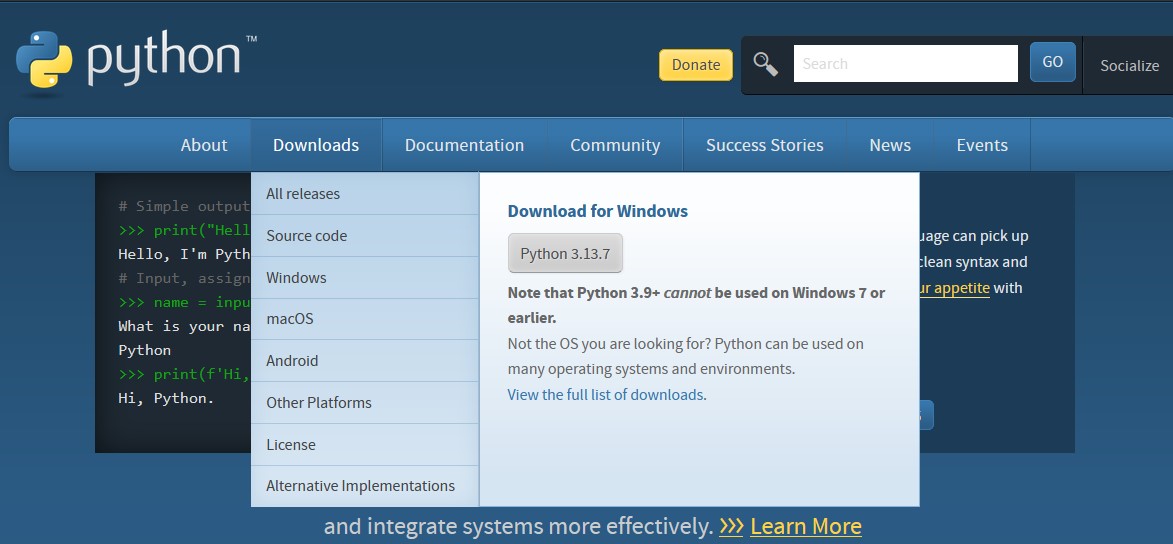Click the yellow Donate button

tap(695, 65)
